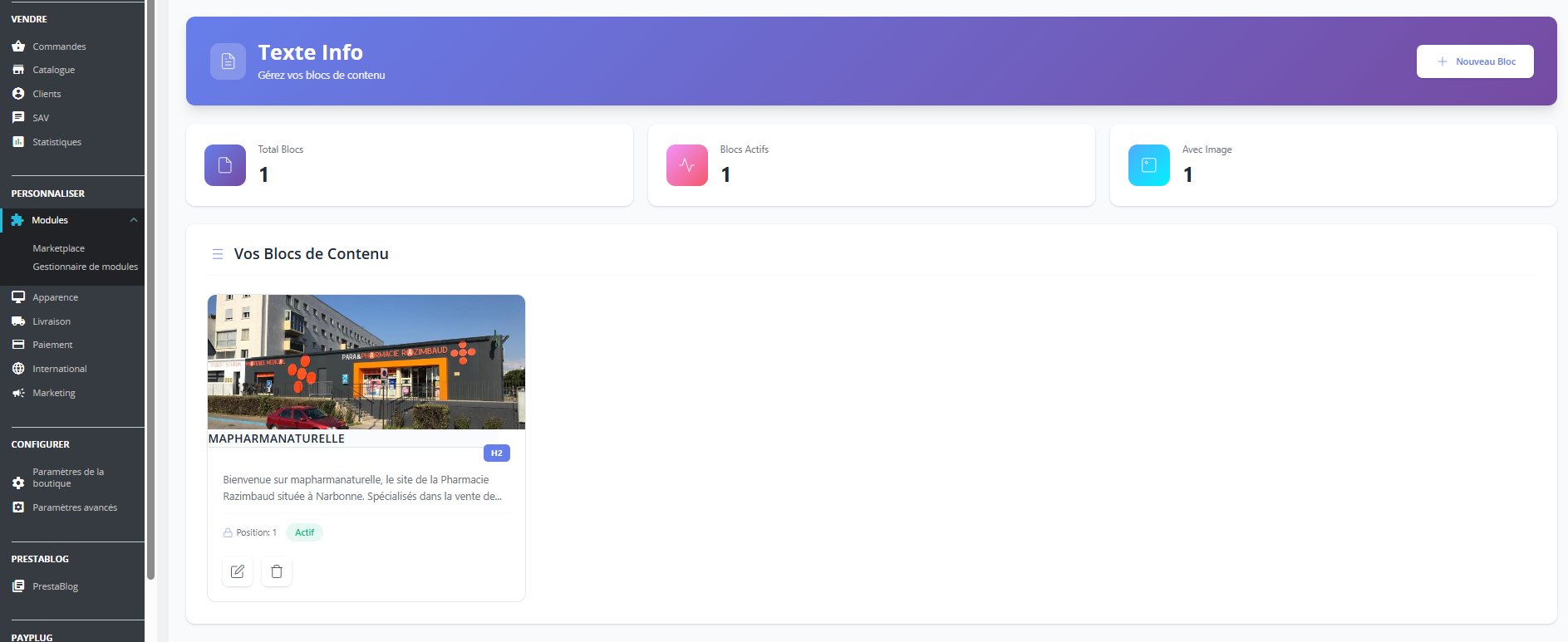
Task: Click the edit pencil icon on block card
Action: point(238,571)
